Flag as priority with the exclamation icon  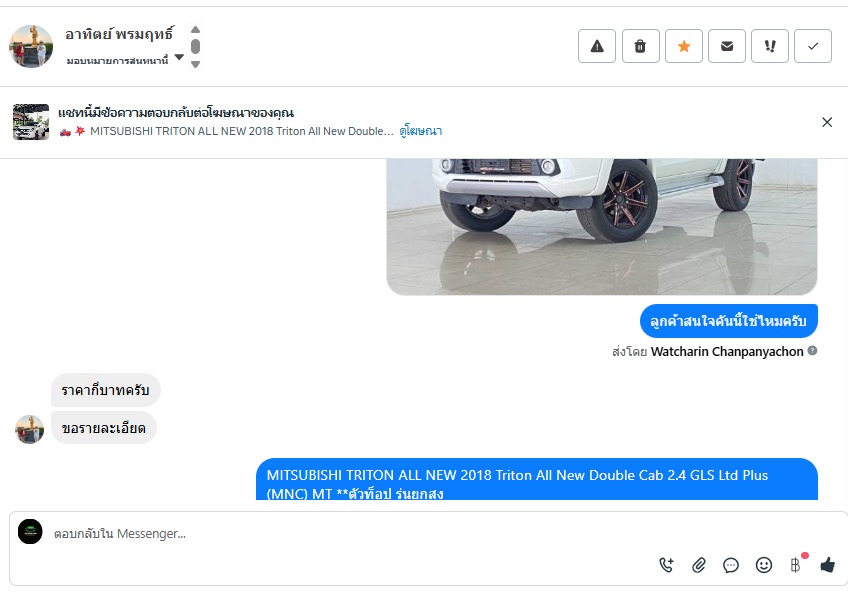click(770, 46)
